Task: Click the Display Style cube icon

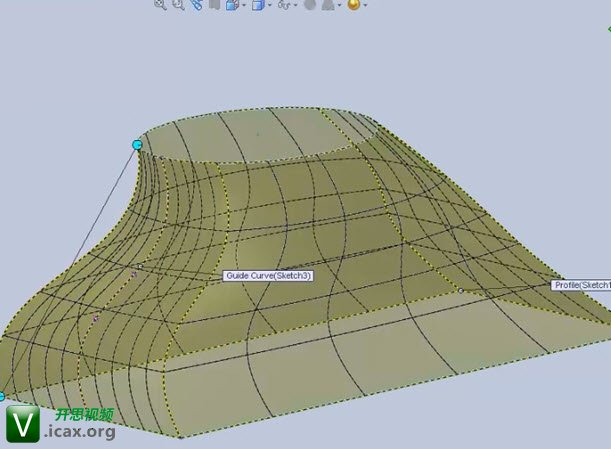Action: point(258,4)
